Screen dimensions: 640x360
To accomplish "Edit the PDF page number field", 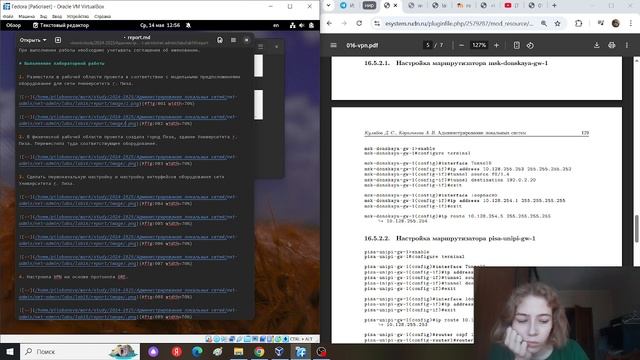I will 428,45.
